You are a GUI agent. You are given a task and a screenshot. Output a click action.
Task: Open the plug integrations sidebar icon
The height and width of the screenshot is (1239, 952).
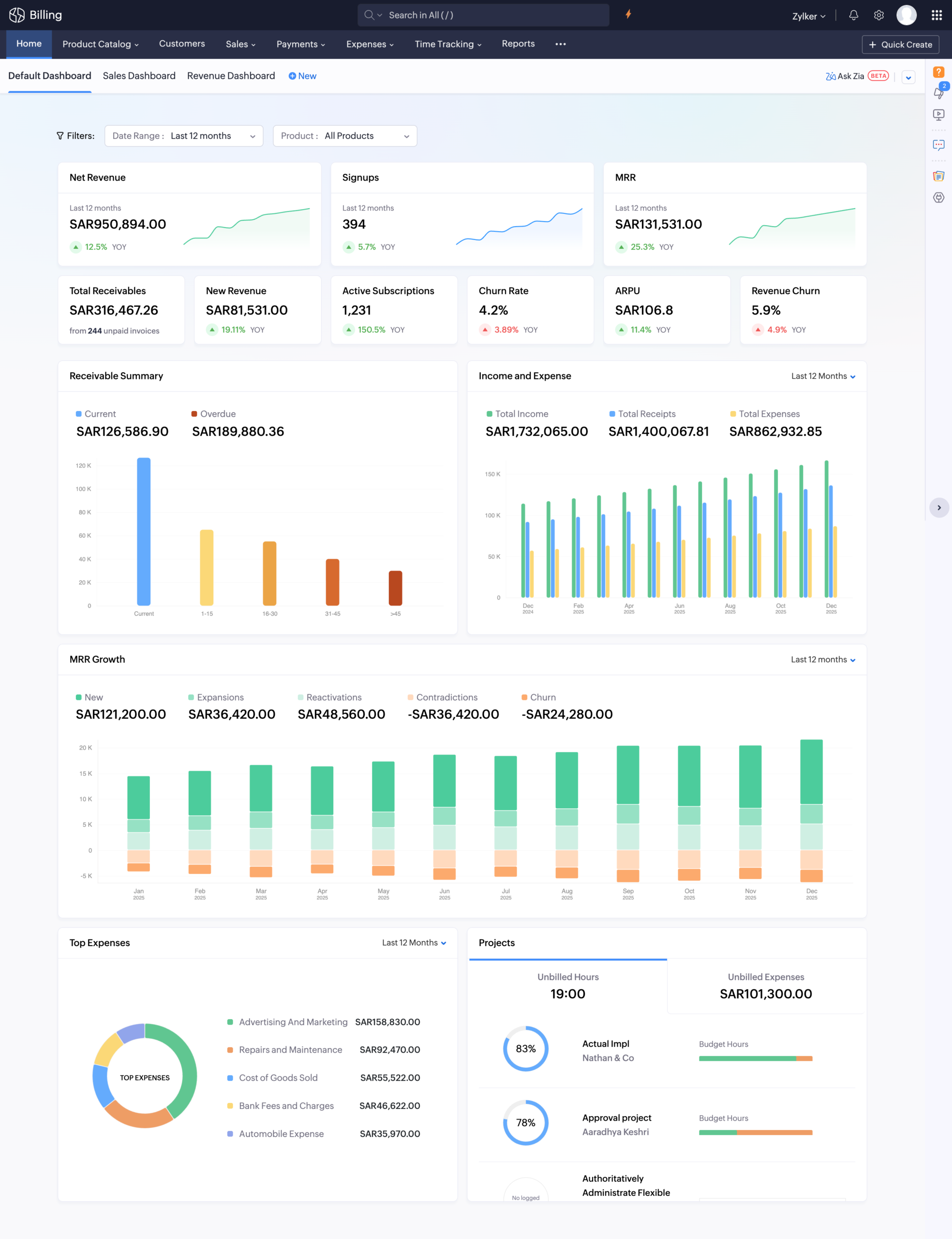coord(938,198)
